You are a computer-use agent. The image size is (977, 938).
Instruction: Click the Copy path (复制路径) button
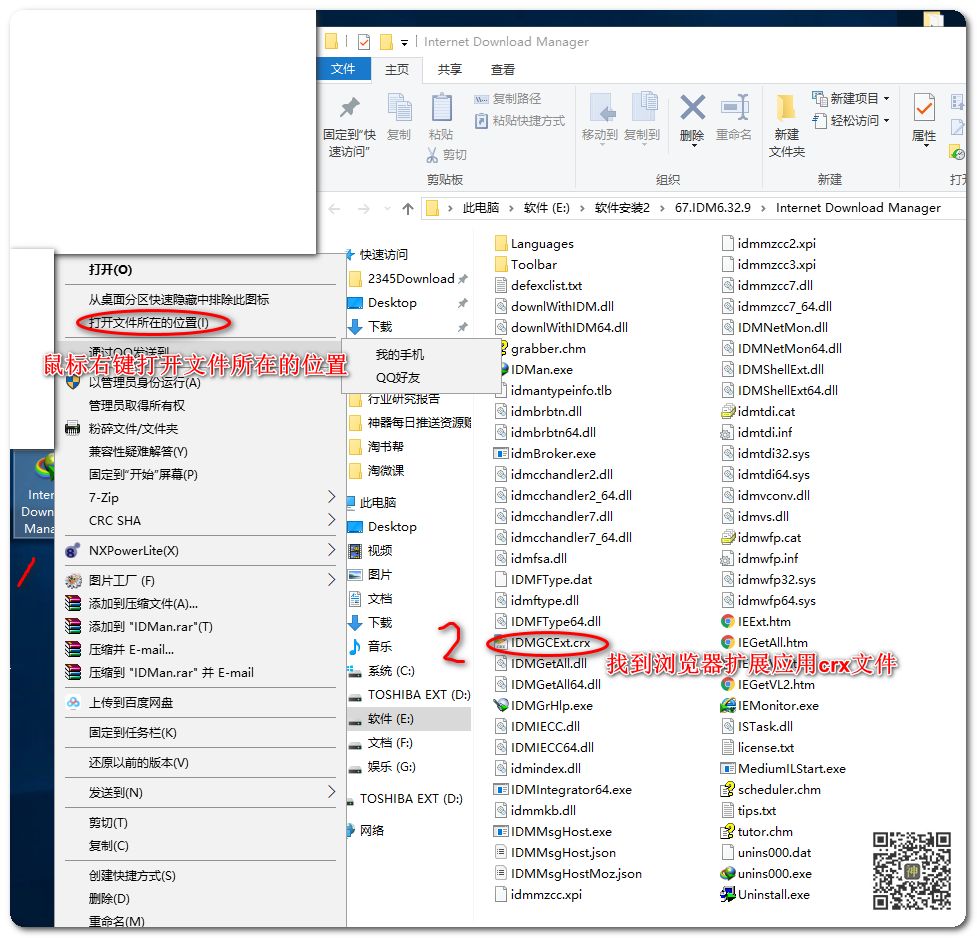(508, 98)
